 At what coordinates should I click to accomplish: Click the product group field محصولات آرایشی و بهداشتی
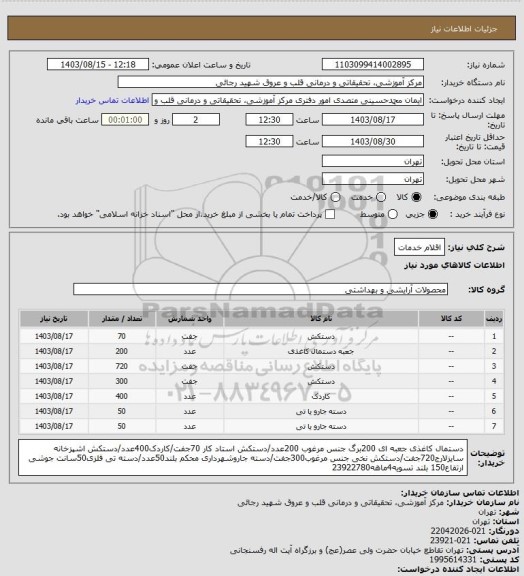click(x=260, y=289)
